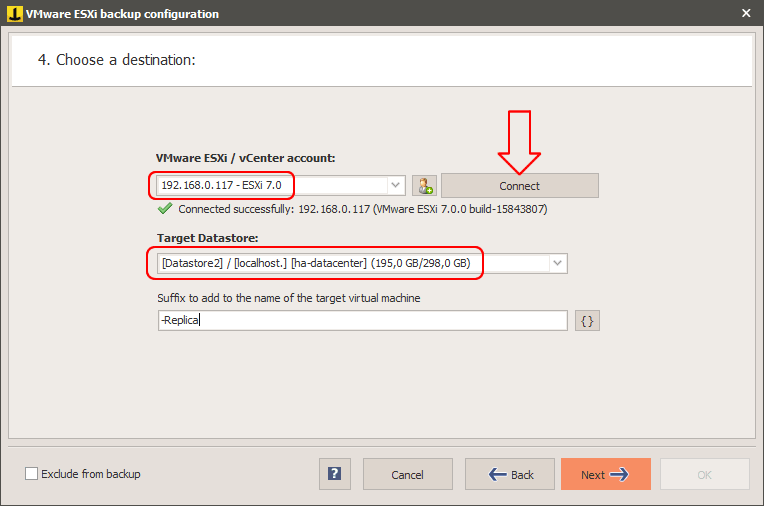This screenshot has height=506, width=764.
Task: Expand the ESXi/vCenter account dropdown arrow
Action: pos(396,185)
